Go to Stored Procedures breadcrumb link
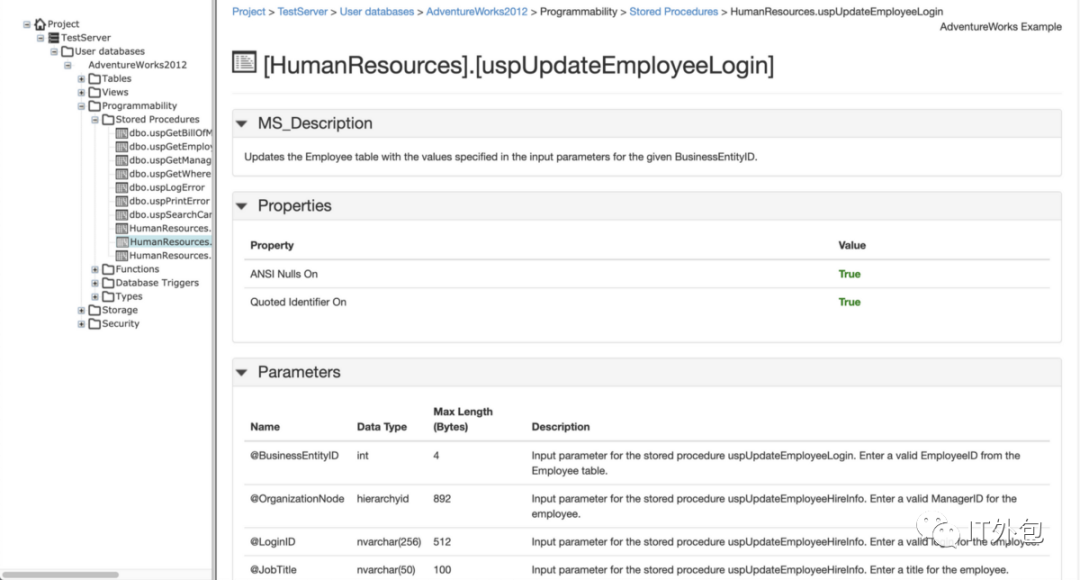Viewport: 1080px width, 580px height. [673, 12]
